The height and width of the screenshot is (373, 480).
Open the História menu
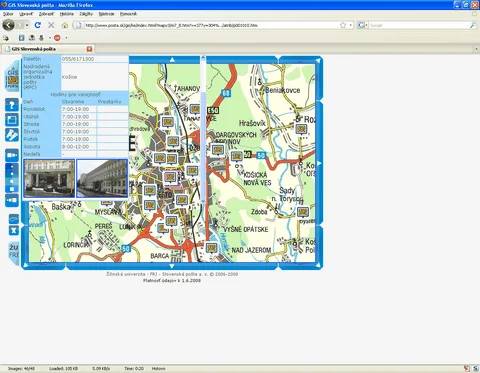[x=67, y=14]
